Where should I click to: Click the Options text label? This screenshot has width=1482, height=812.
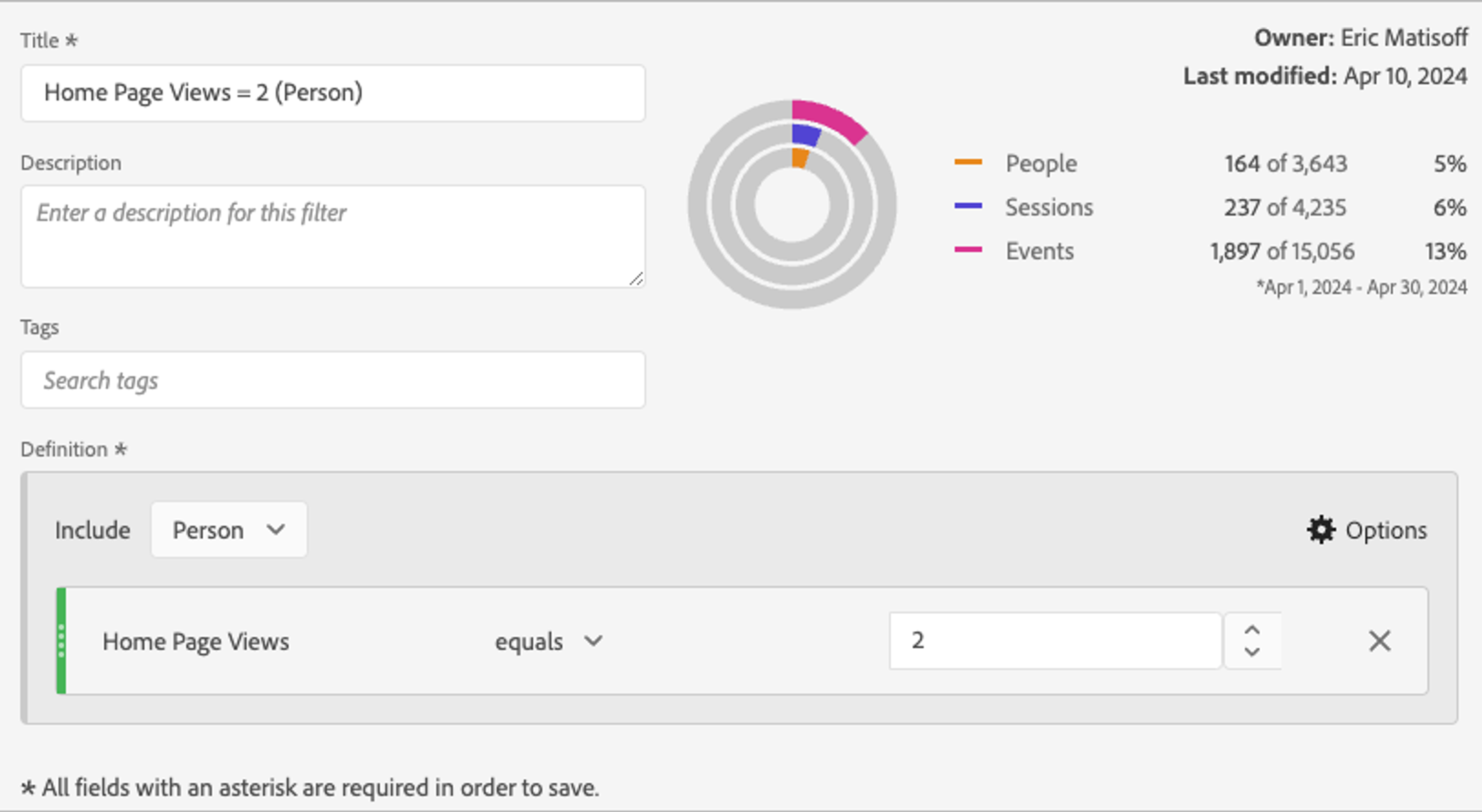[x=1386, y=530]
